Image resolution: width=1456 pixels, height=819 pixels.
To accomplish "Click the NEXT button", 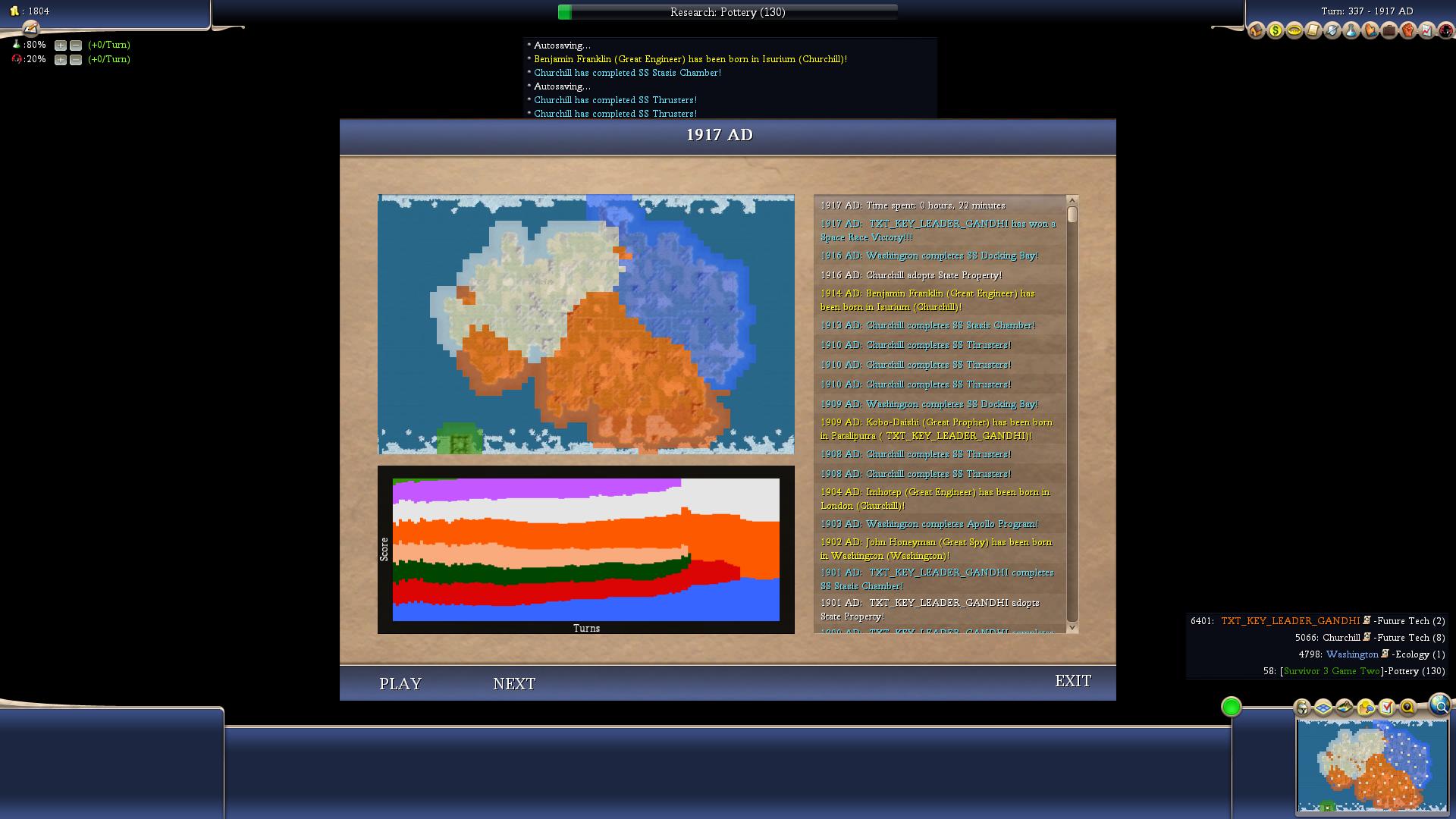I will (514, 683).
